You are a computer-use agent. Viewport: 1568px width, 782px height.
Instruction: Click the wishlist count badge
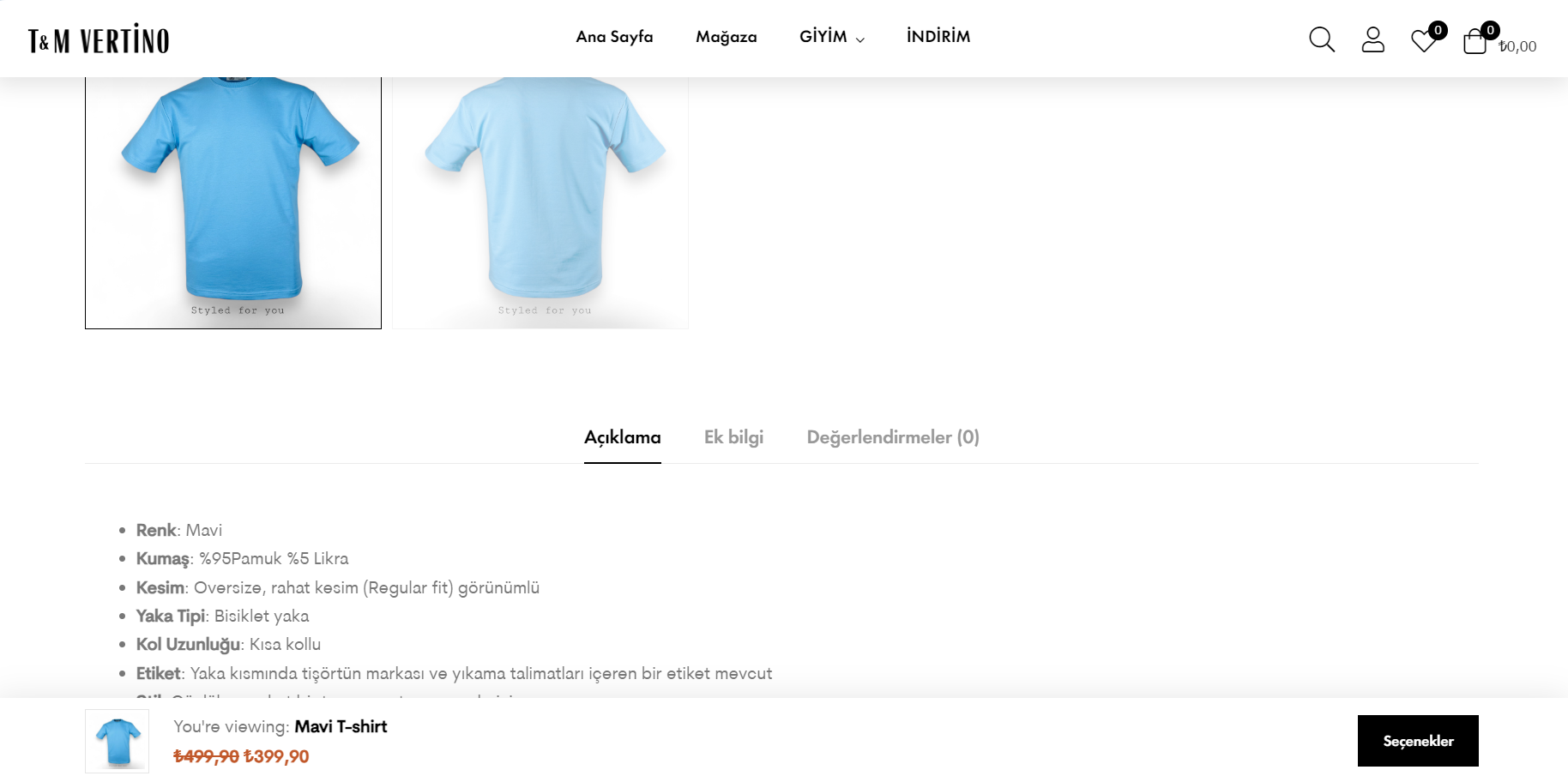click(x=1438, y=30)
